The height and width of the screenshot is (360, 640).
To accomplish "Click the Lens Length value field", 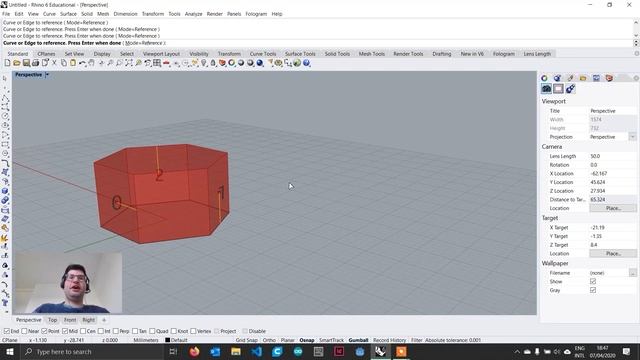I will click(x=612, y=156).
